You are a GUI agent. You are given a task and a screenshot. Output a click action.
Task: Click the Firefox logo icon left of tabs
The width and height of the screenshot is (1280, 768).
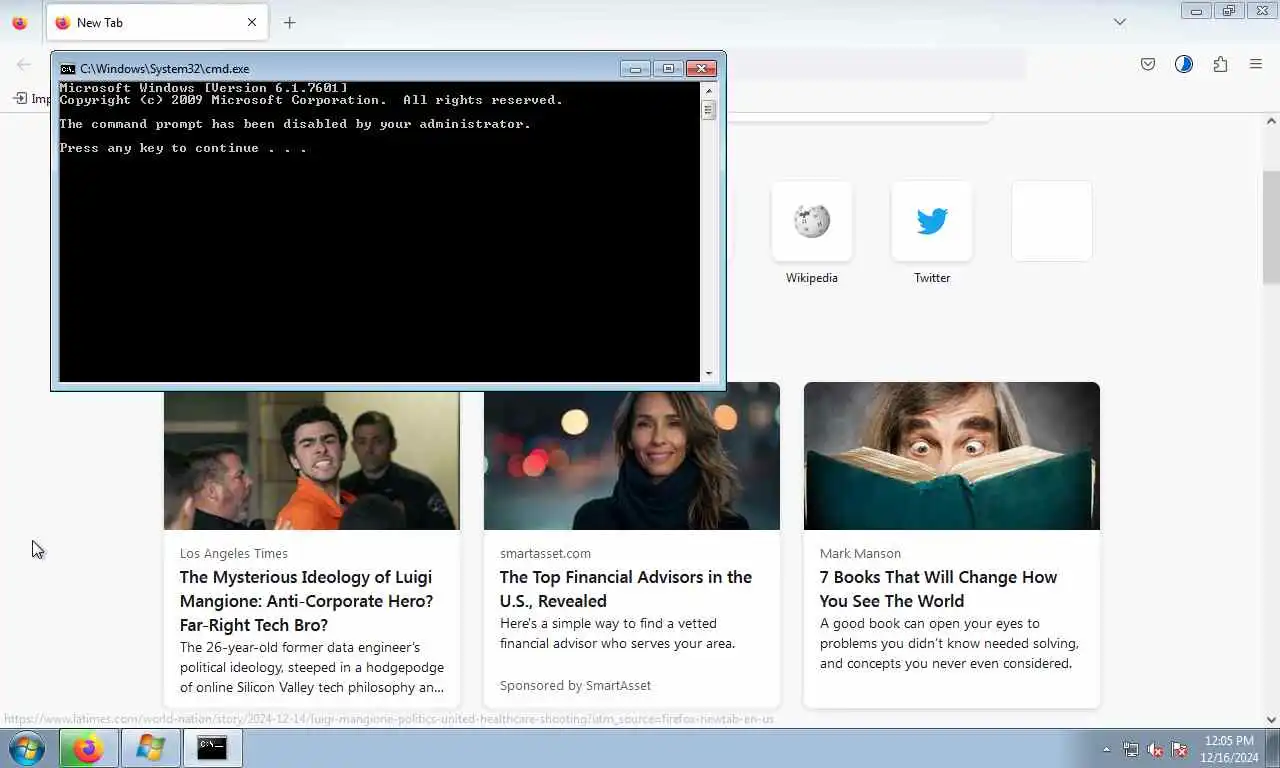(19, 22)
